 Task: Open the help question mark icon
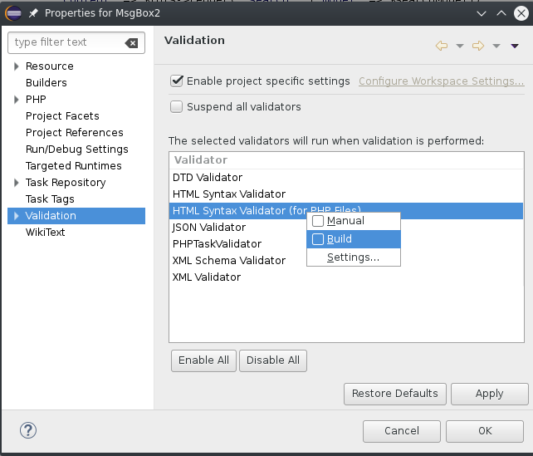click(x=28, y=430)
